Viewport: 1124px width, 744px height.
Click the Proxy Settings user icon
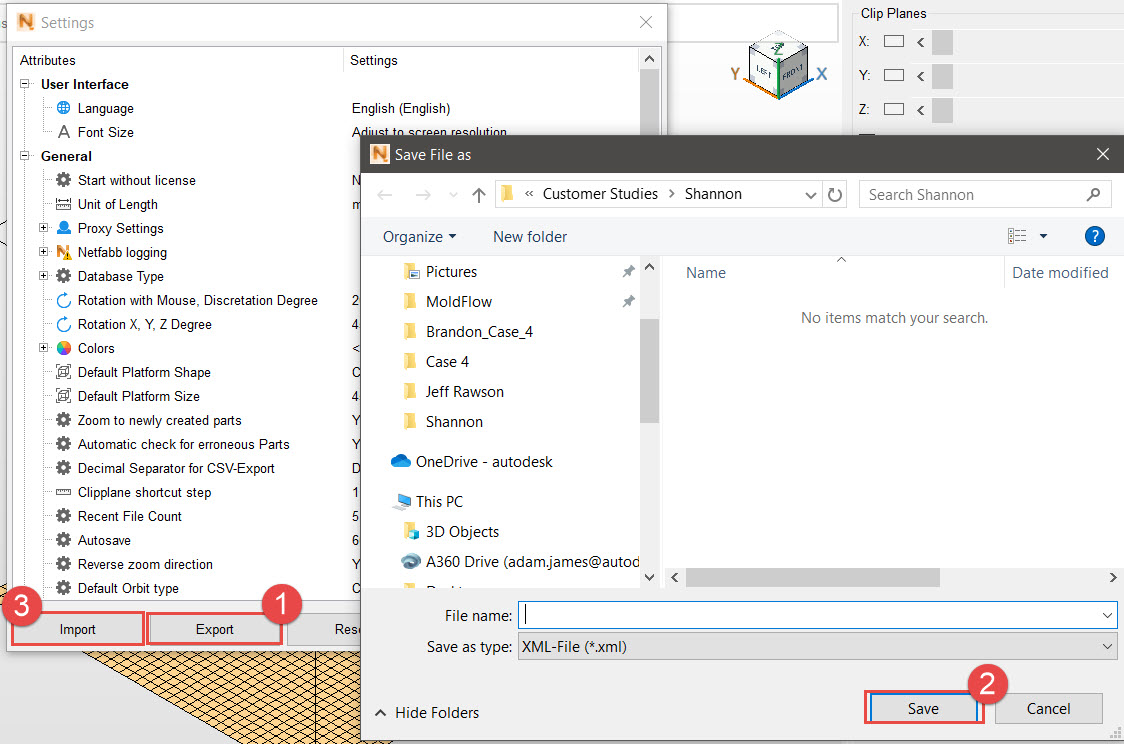64,228
